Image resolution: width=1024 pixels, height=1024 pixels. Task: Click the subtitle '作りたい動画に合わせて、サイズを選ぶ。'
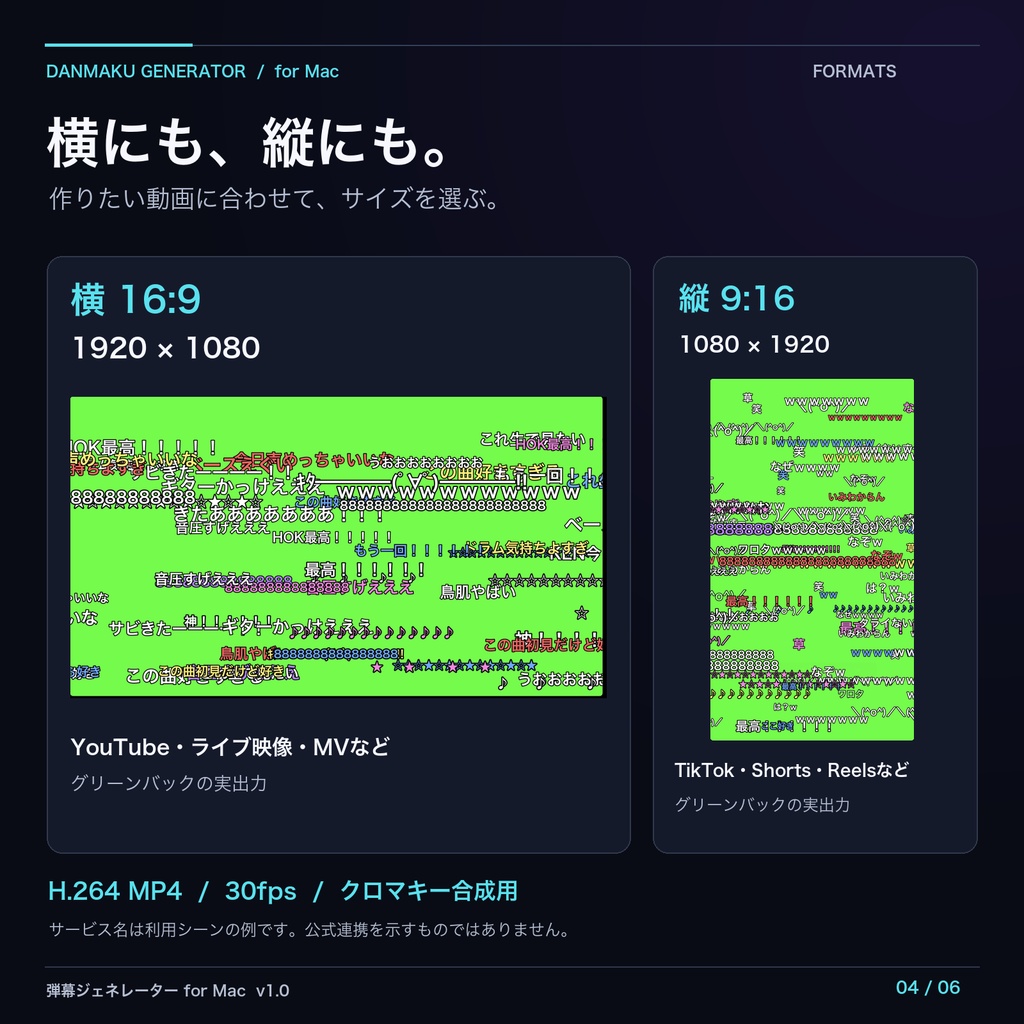[275, 198]
